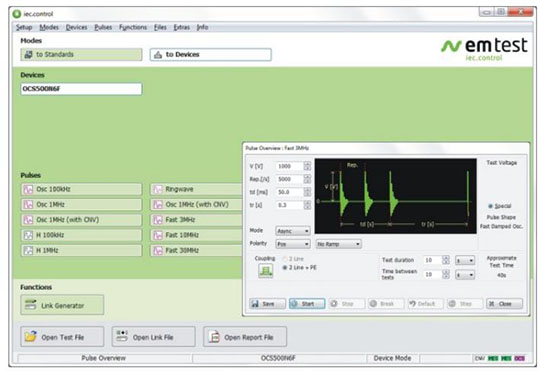Click the Link Generator icon
This screenshot has height=371, width=540.
point(31,305)
